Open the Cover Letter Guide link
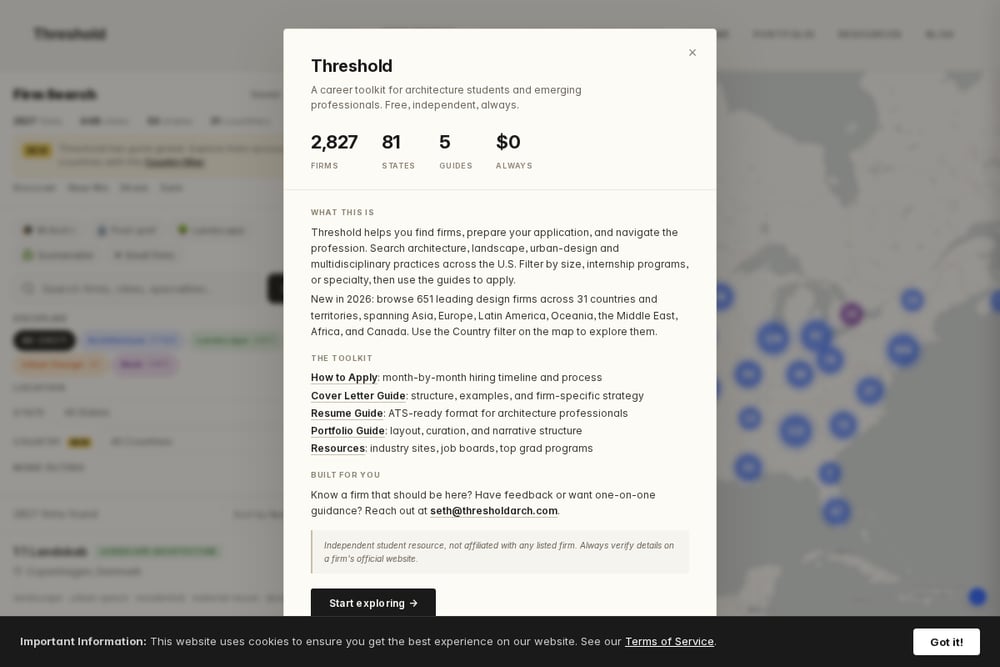This screenshot has width=1000, height=667. click(x=358, y=395)
